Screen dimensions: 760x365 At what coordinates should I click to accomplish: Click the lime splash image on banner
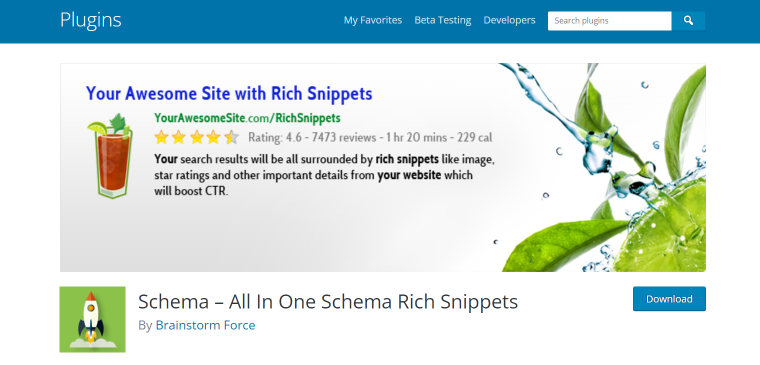(x=603, y=167)
